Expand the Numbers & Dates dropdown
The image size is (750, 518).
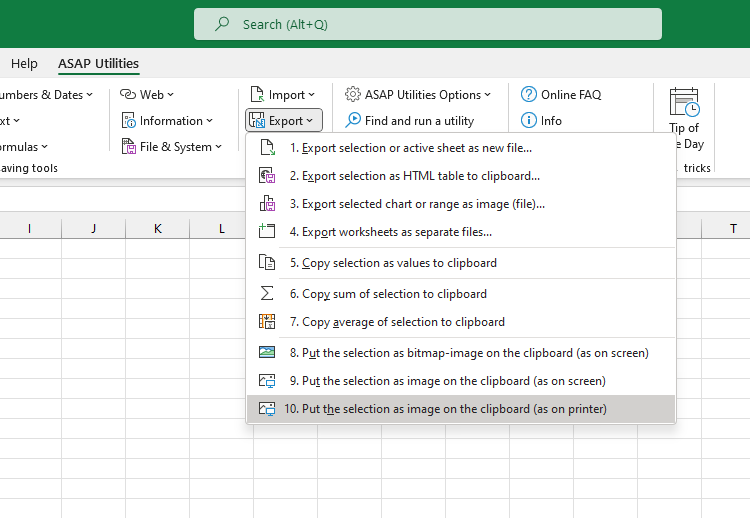(45, 95)
